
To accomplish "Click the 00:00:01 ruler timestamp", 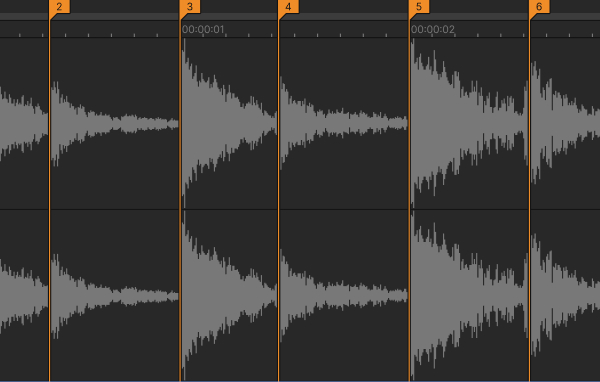I will tap(203, 29).
